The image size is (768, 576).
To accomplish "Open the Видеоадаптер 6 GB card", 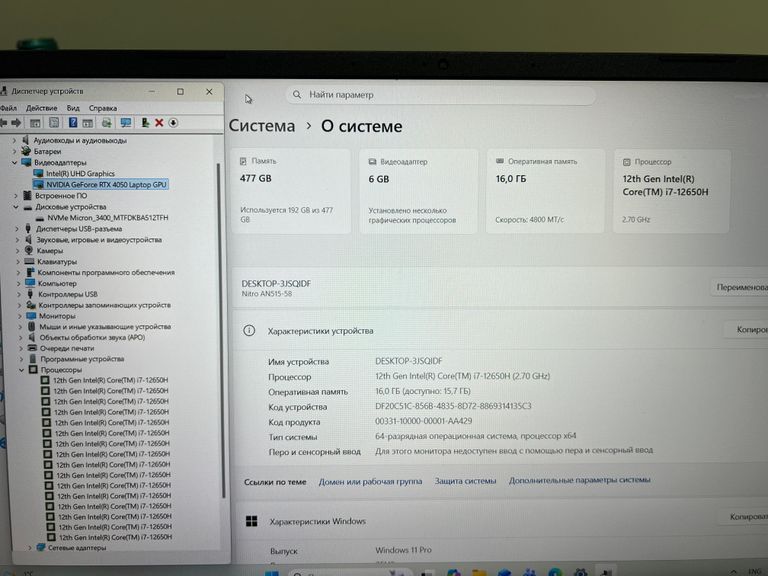I will (x=418, y=191).
